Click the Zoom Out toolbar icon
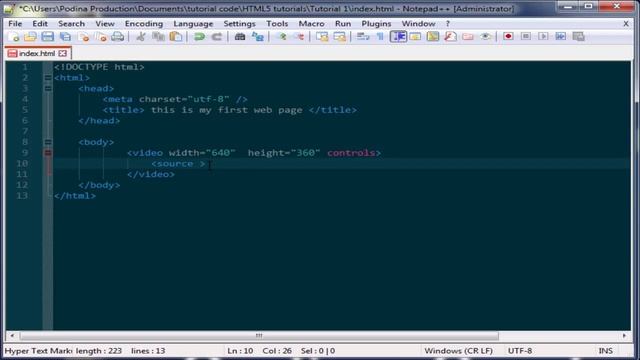The image size is (640, 360). click(299, 37)
